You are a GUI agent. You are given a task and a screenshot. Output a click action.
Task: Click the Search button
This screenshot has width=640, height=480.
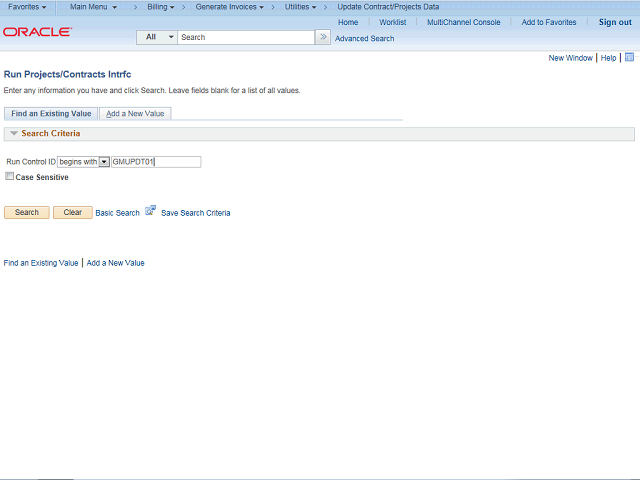(x=27, y=212)
